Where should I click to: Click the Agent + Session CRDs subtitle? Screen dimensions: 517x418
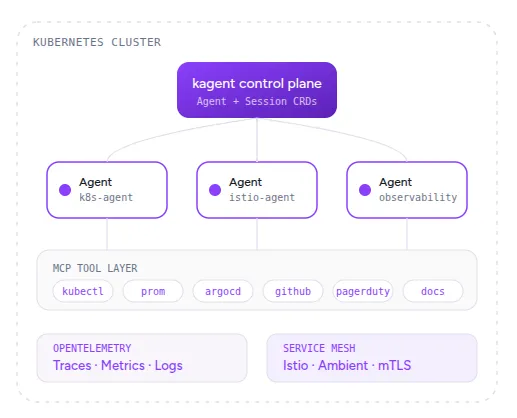257,101
